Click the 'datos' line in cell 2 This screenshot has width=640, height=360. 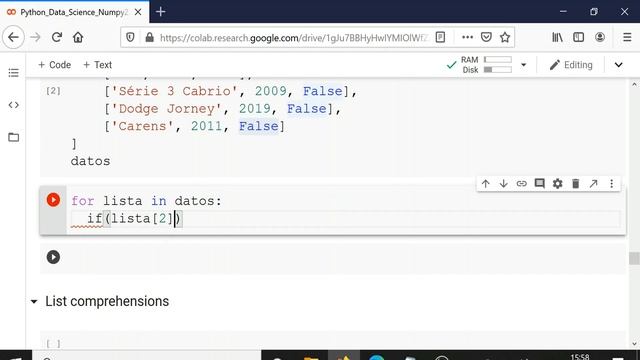pos(90,161)
